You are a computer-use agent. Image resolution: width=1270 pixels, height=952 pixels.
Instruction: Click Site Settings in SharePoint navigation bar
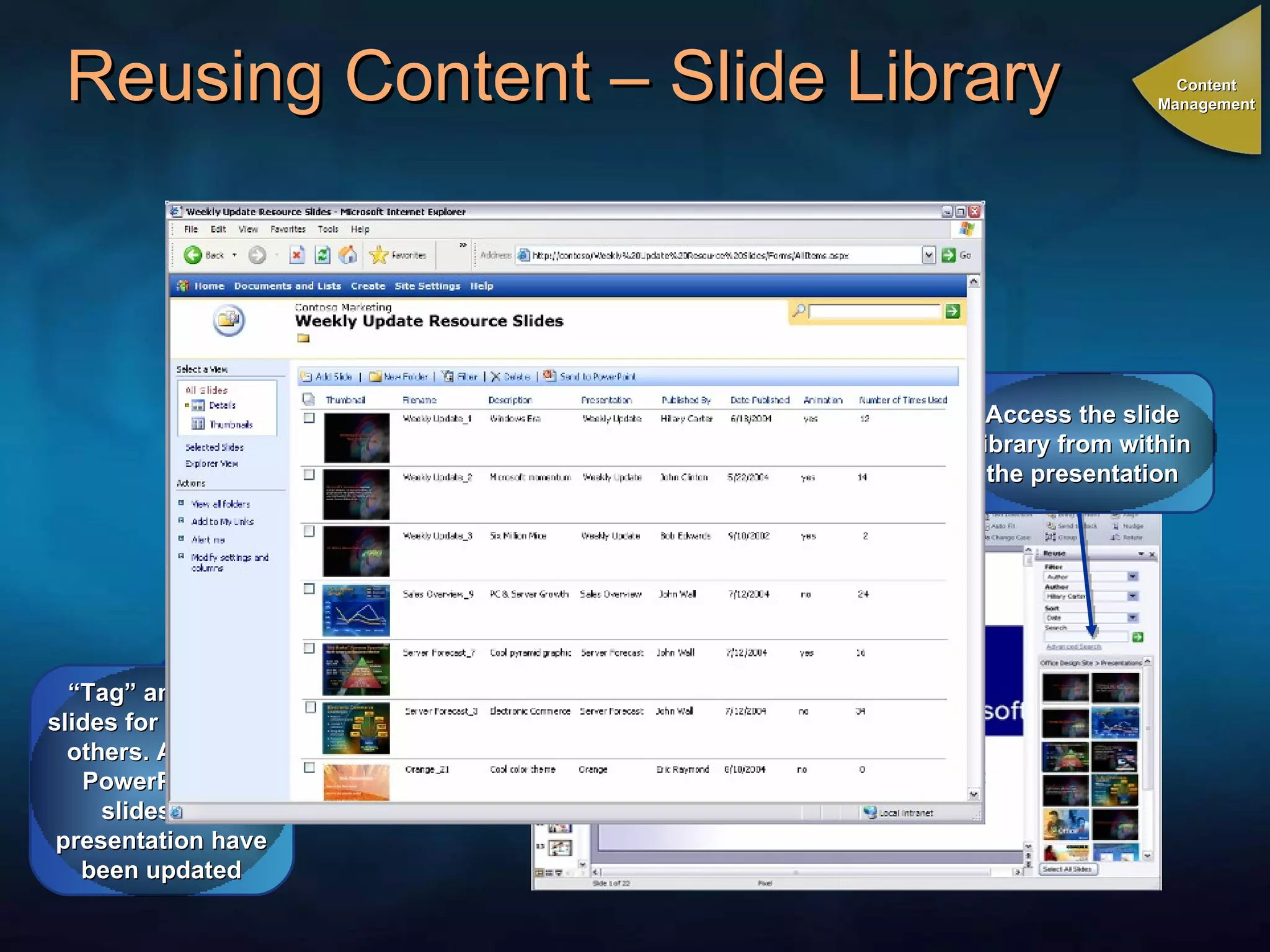[x=427, y=286]
